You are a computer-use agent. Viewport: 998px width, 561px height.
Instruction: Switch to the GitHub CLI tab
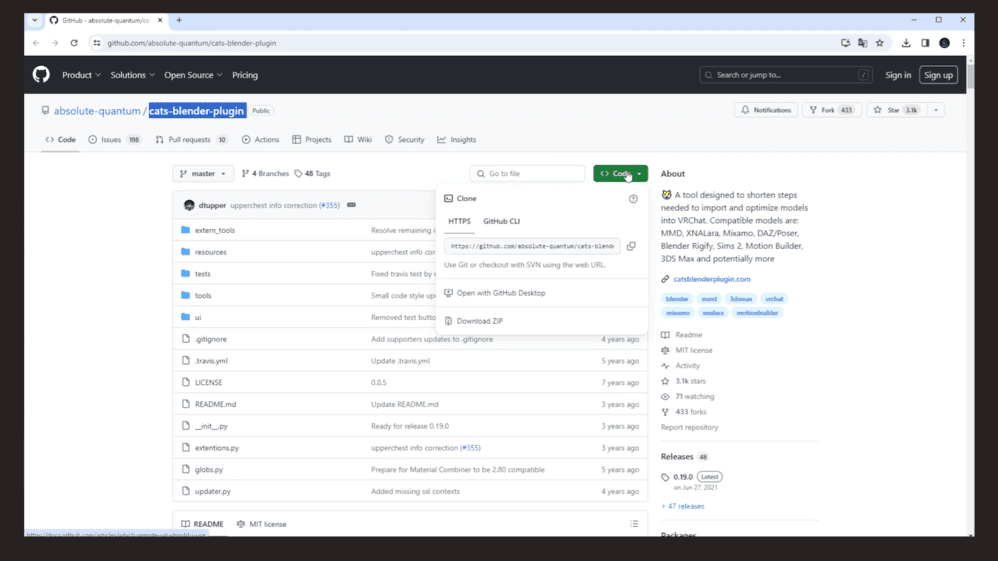click(x=501, y=221)
